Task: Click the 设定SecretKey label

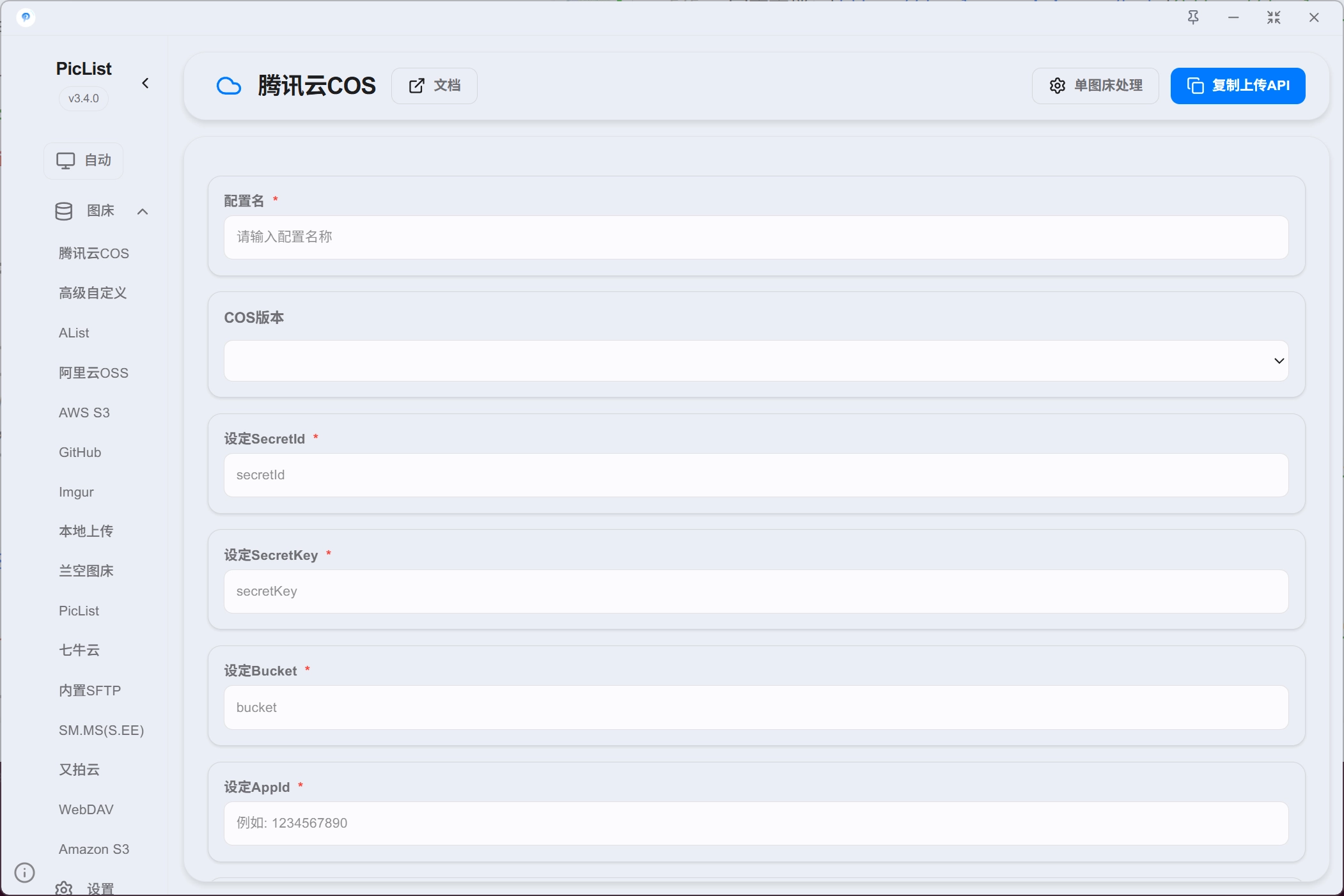Action: [x=271, y=555]
